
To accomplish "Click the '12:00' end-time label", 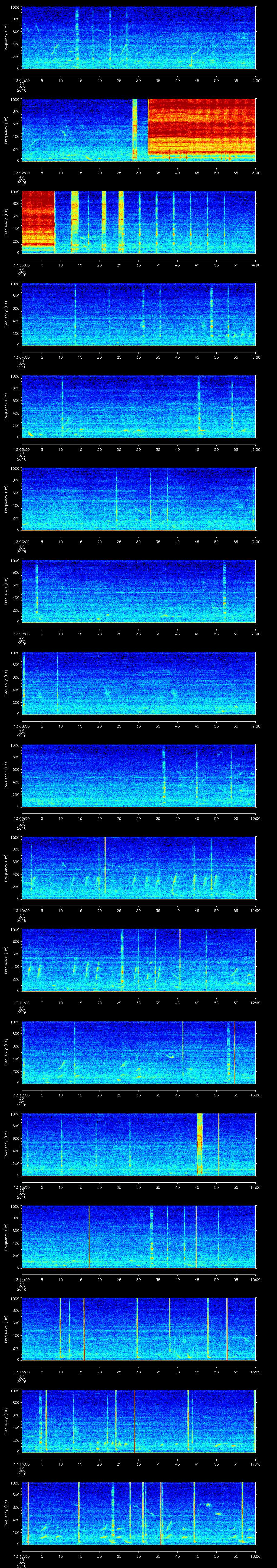I will coord(255,1003).
